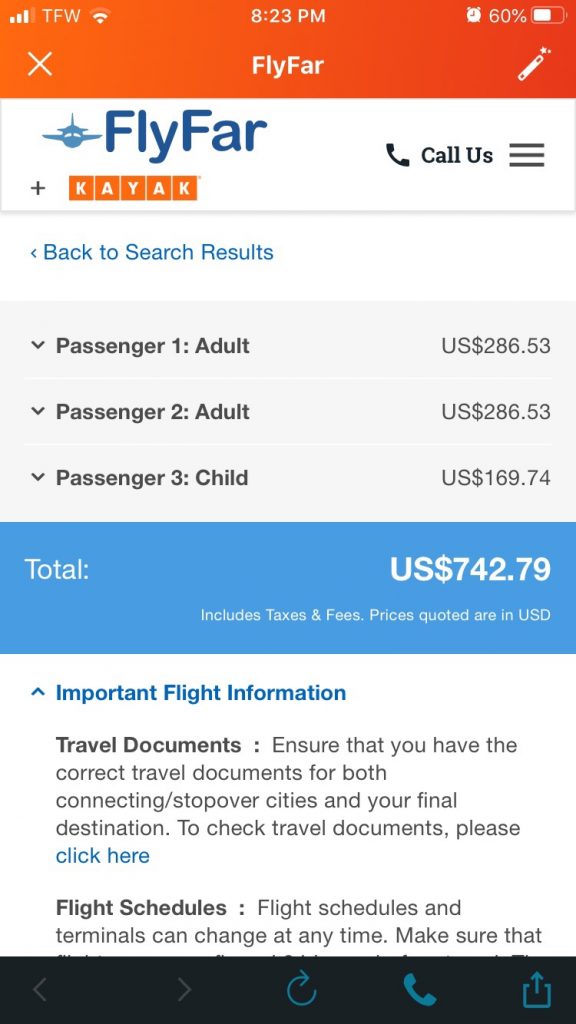Expand Passenger 3: Child fare breakdown
The height and width of the screenshot is (1024, 576).
coord(288,478)
